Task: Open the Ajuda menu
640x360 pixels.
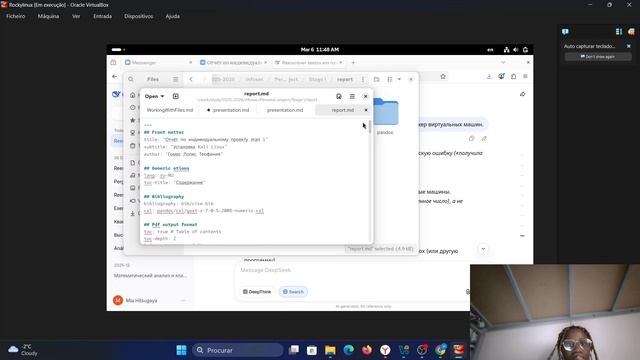Action: tap(173, 16)
